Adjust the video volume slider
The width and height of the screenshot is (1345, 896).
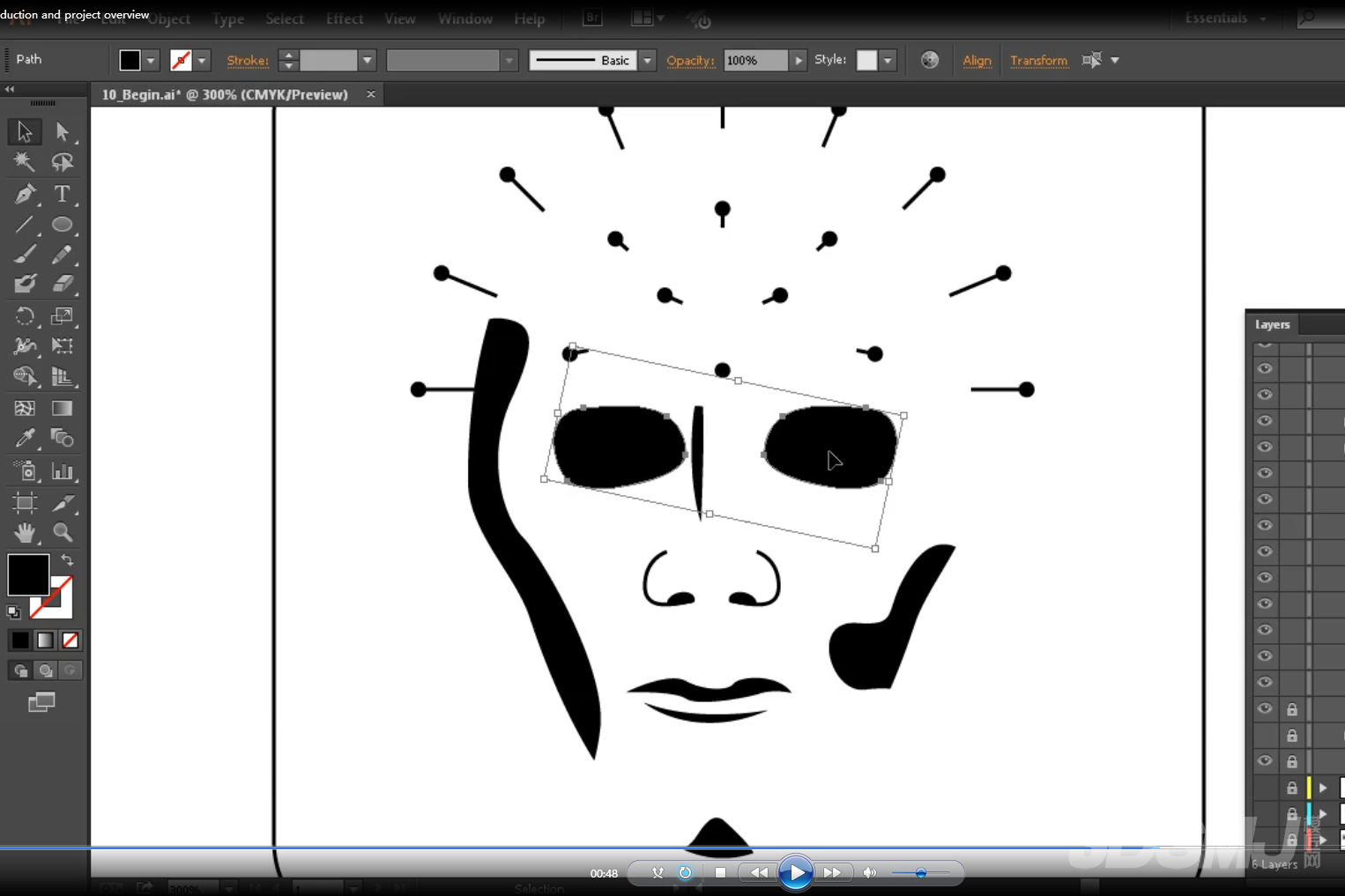pos(920,873)
